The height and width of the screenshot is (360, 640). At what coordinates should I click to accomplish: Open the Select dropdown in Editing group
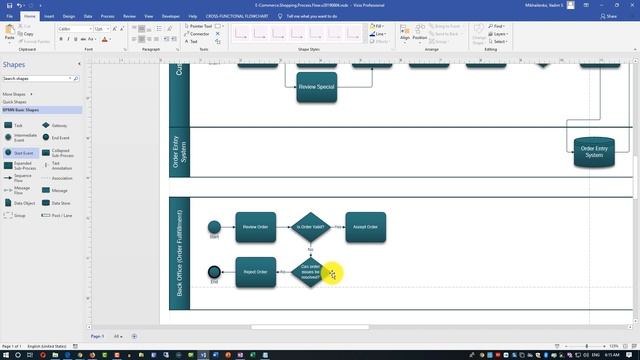coord(498,42)
